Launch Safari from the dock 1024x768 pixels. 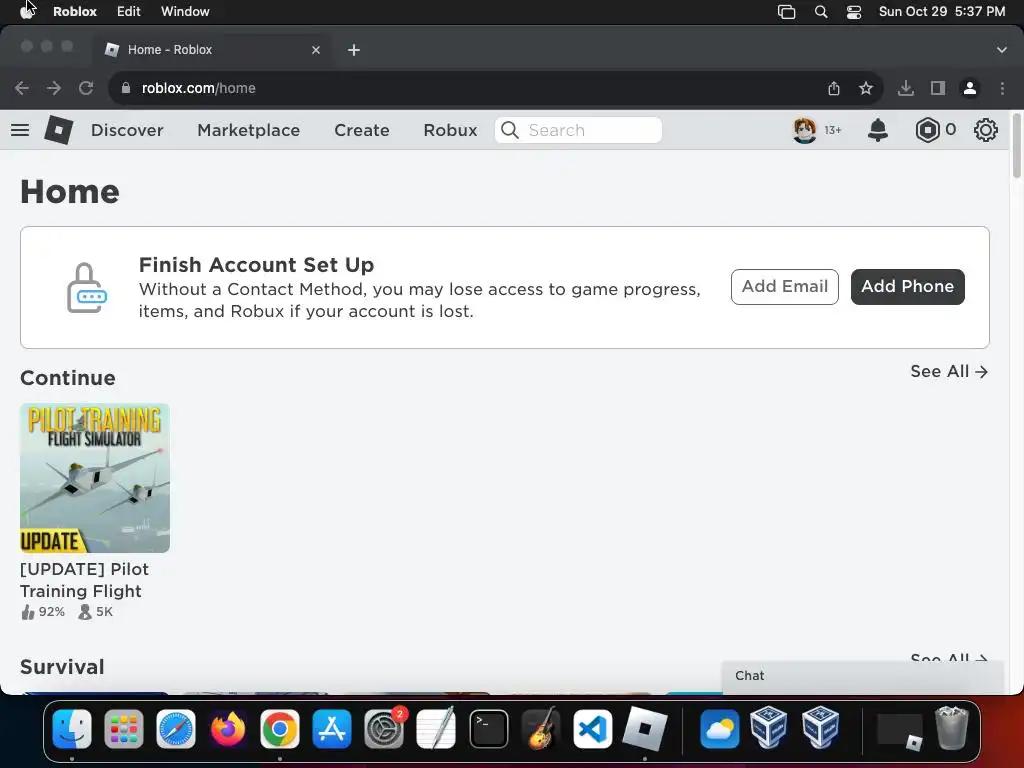pyautogui.click(x=176, y=729)
